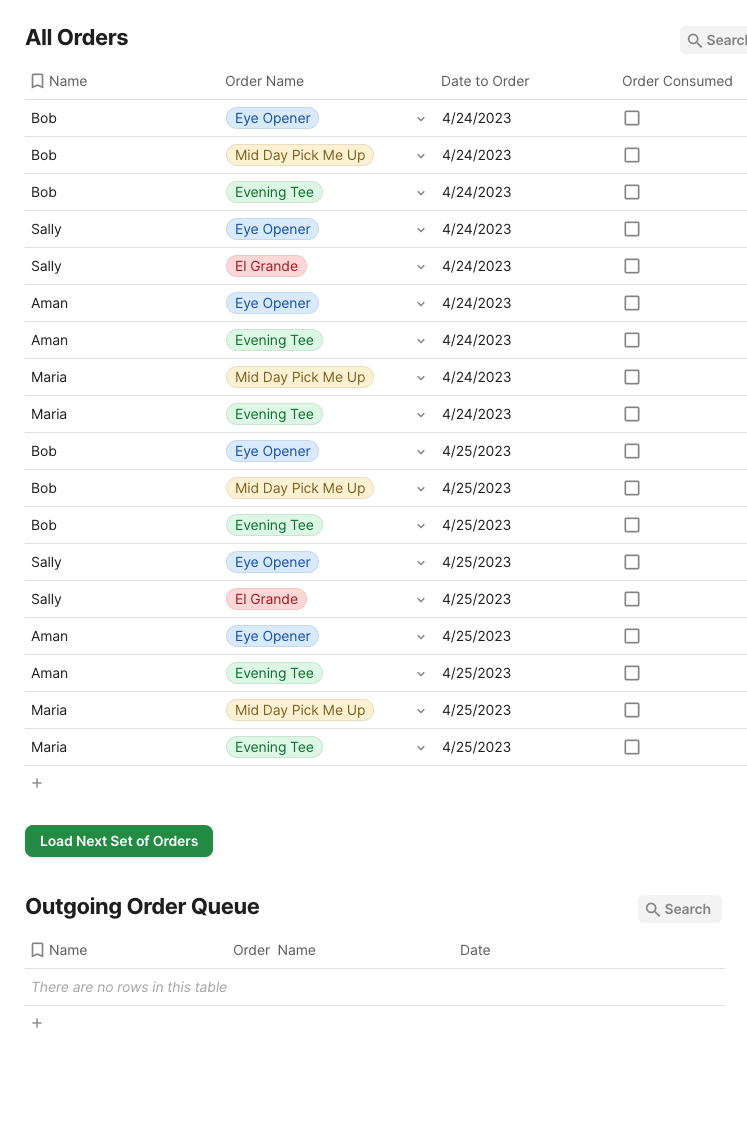This screenshot has width=747, height=1126.
Task: Open dropdown for Bob's Mid Day Pick Me Up on 4/24/2023
Action: pyautogui.click(x=421, y=156)
